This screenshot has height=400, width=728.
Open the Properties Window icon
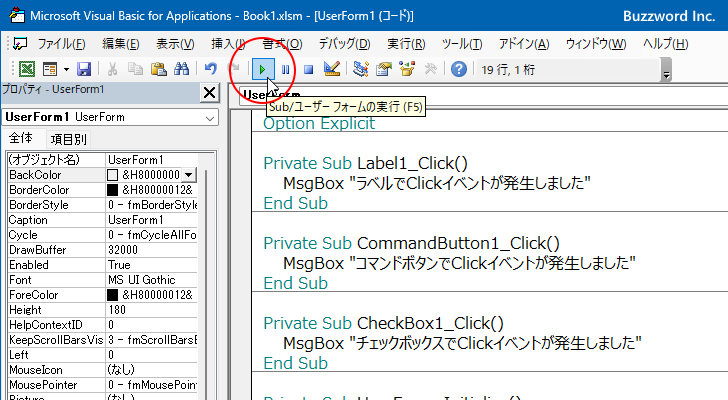coord(384,70)
